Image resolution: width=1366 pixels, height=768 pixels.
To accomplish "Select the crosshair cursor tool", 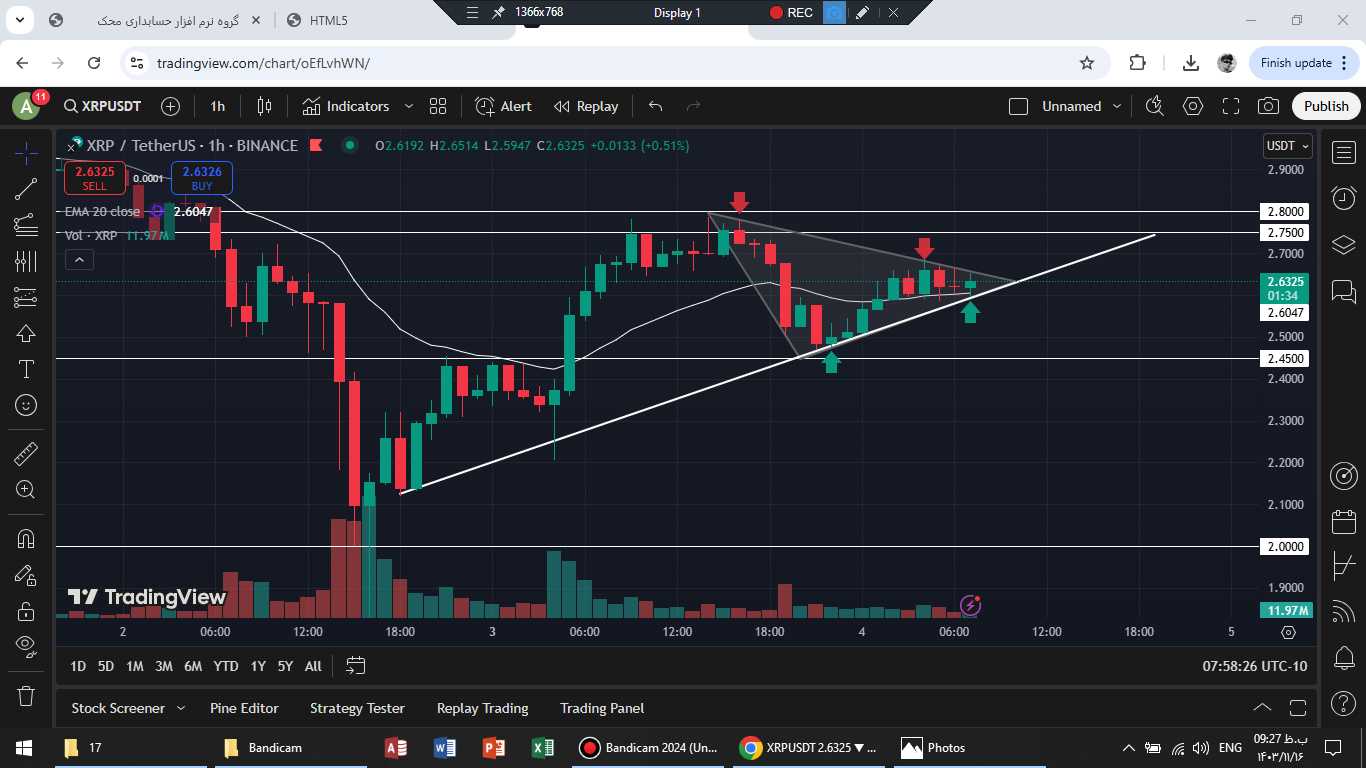I will (x=26, y=153).
